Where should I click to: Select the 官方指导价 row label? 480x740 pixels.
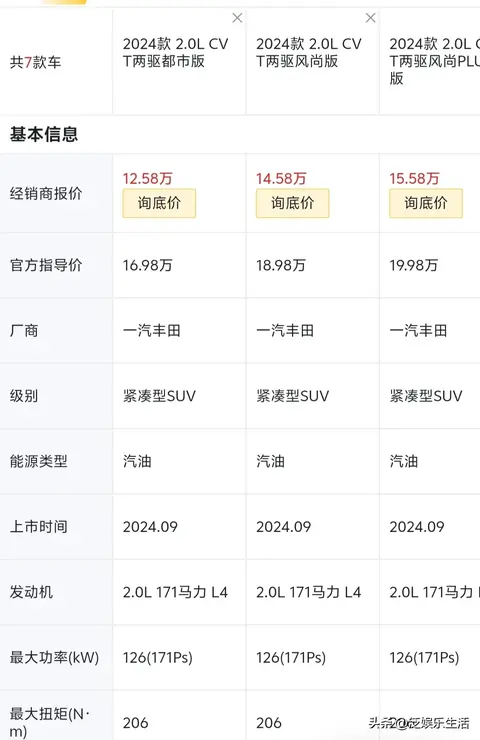[x=46, y=265]
